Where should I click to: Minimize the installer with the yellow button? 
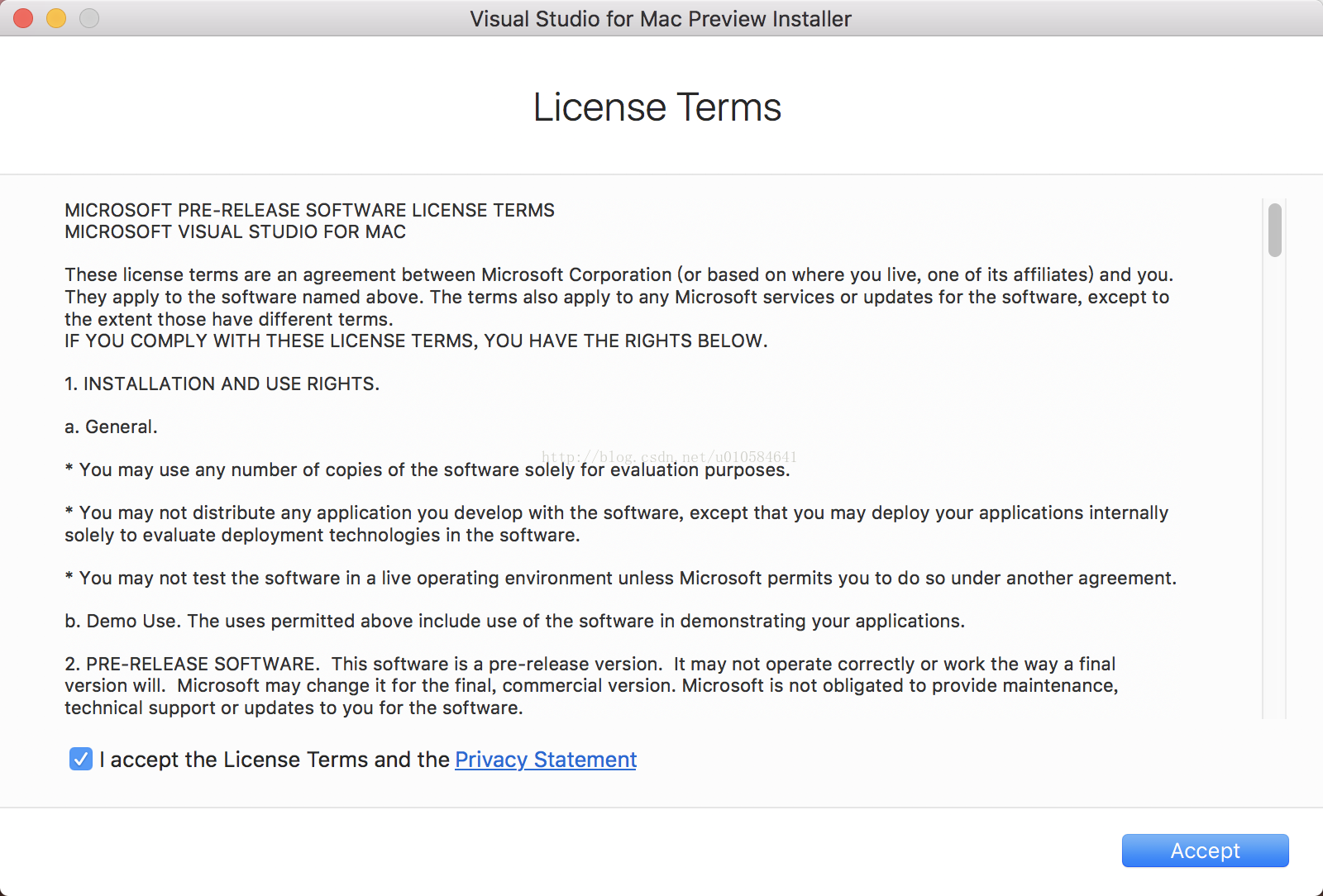coord(56,18)
